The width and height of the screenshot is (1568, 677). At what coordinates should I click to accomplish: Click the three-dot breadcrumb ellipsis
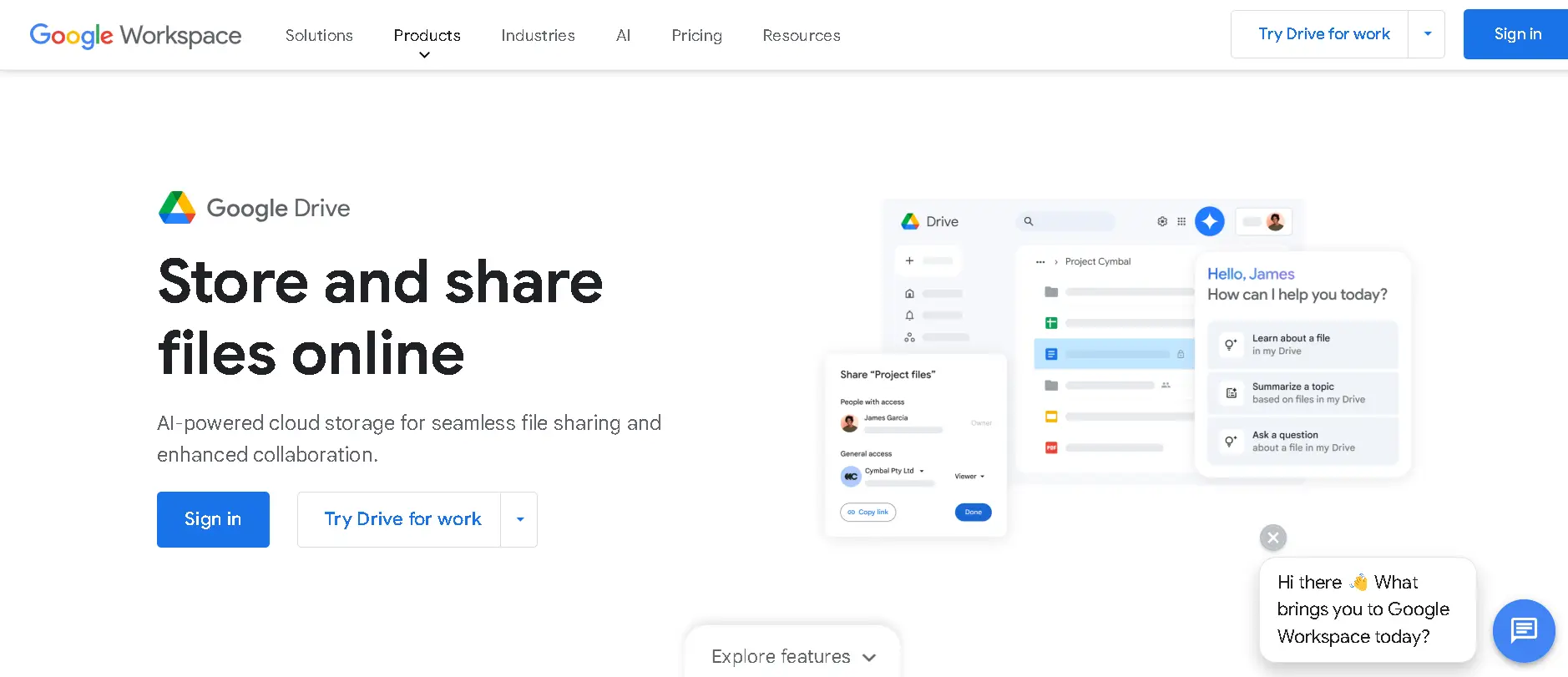point(1040,262)
